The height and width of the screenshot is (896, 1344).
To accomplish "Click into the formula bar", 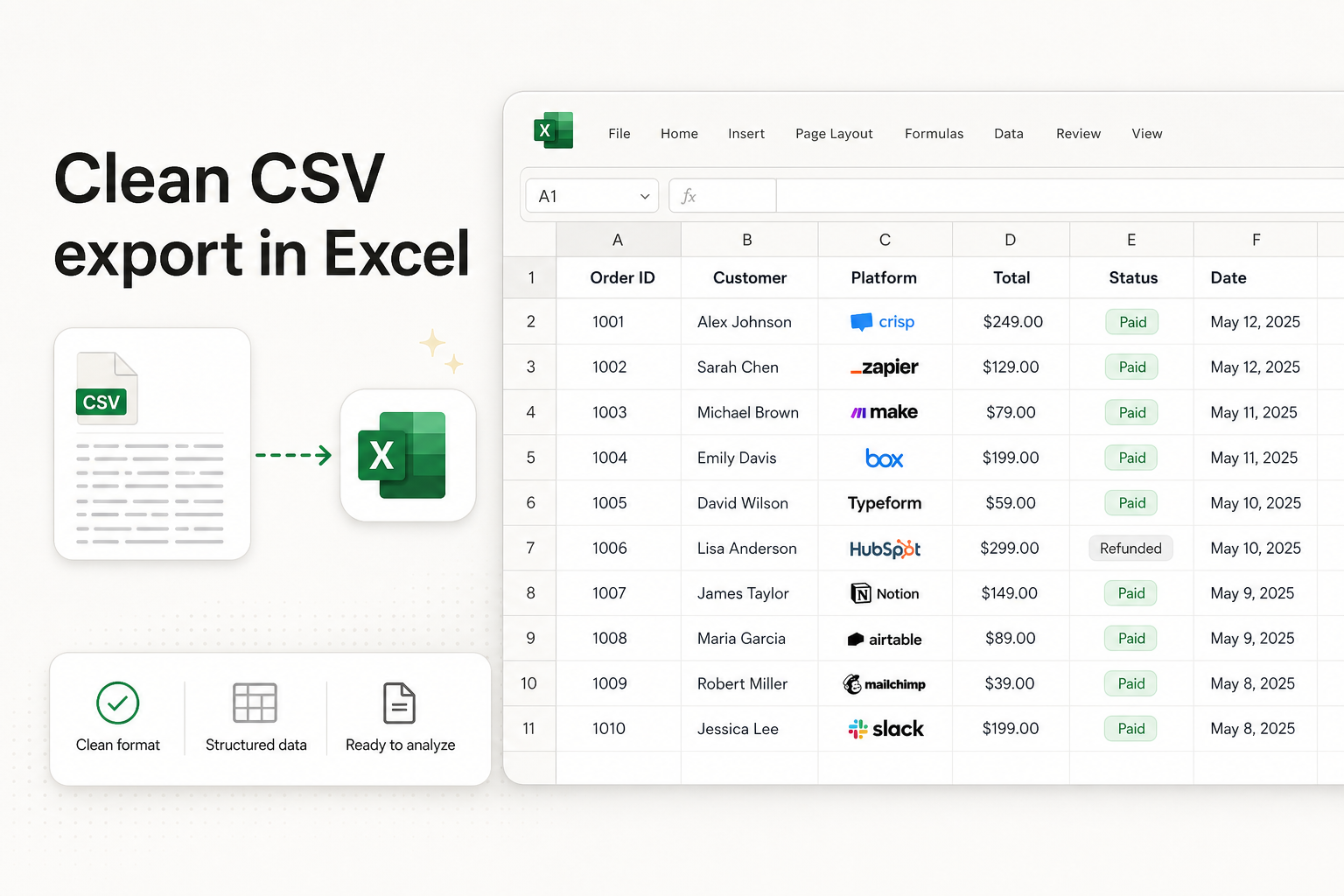I will click(1060, 196).
